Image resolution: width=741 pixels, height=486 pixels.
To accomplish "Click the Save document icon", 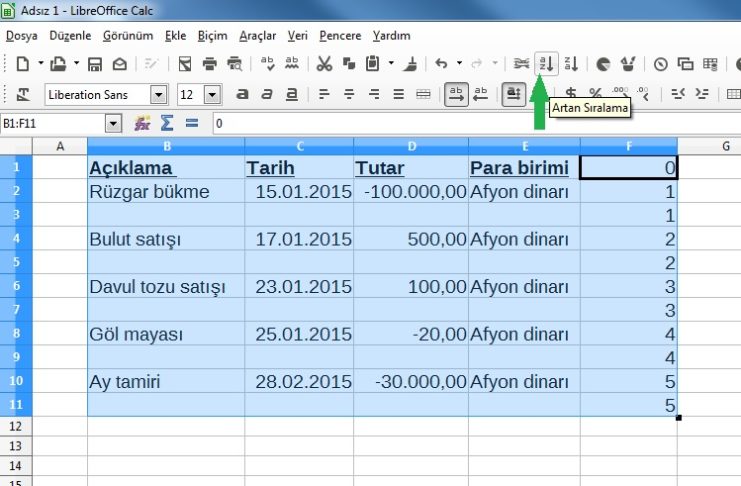I will click(95, 63).
